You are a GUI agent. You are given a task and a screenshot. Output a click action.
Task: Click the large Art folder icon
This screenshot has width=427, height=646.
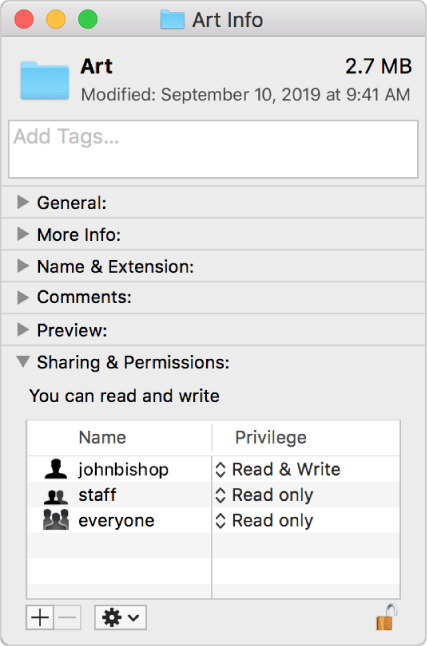pyautogui.click(x=45, y=80)
